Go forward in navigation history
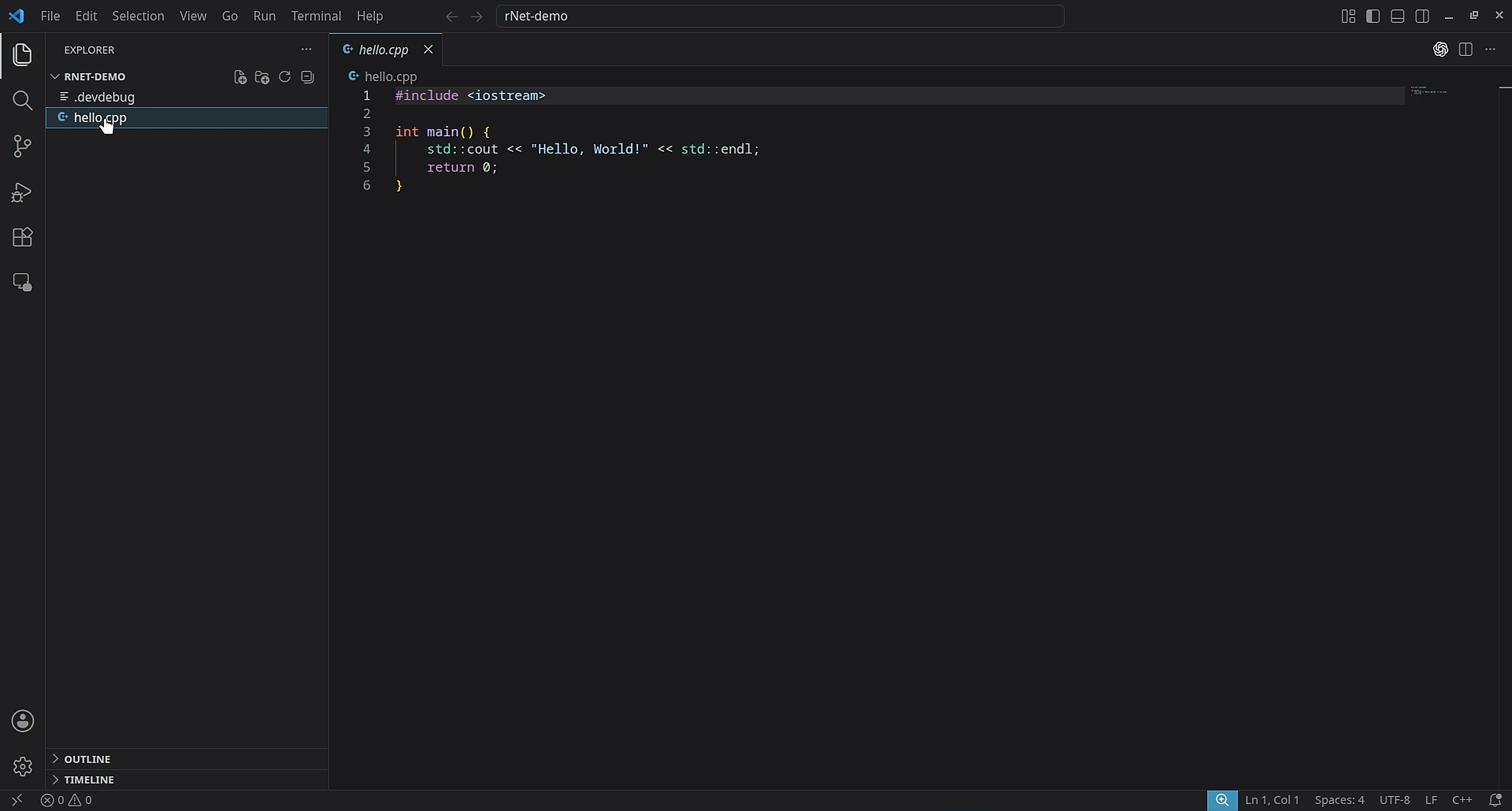Viewport: 1512px width, 811px height. pyautogui.click(x=476, y=17)
